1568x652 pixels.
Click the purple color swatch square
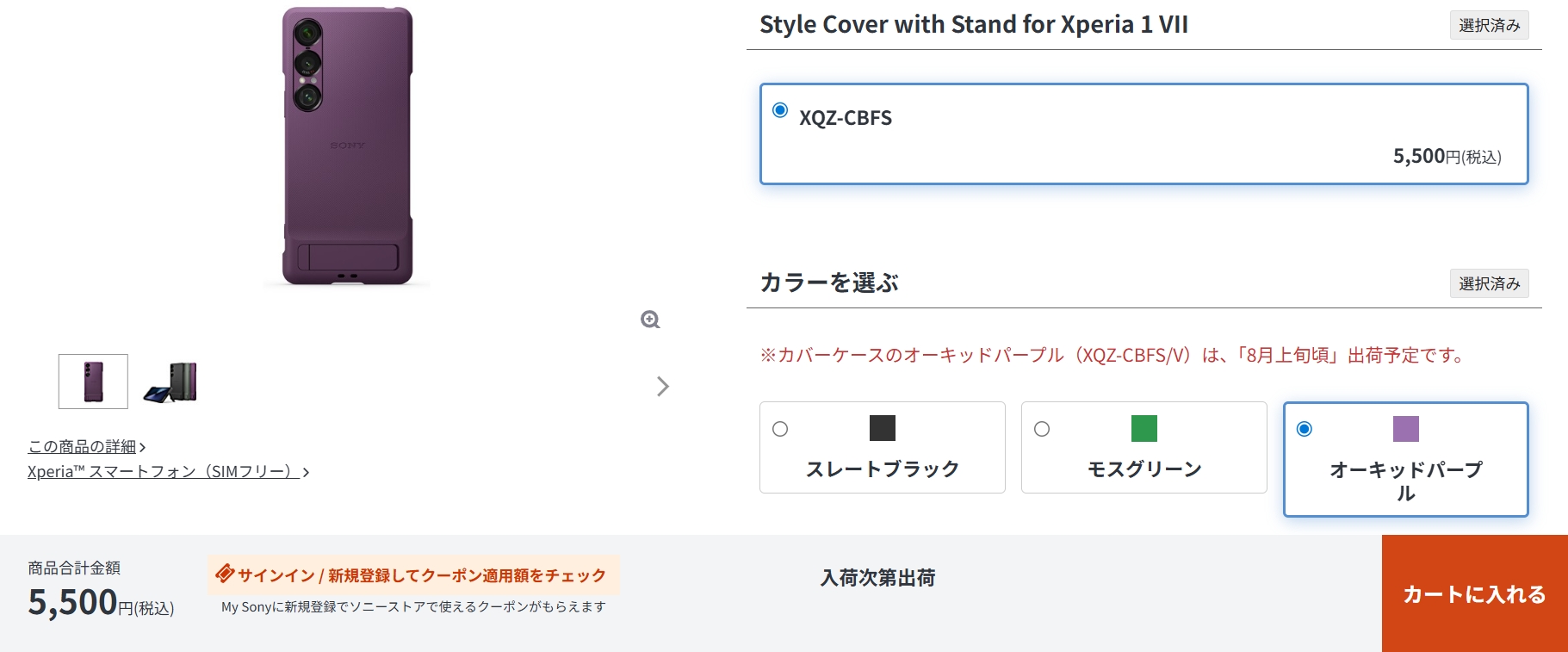pos(1406,428)
